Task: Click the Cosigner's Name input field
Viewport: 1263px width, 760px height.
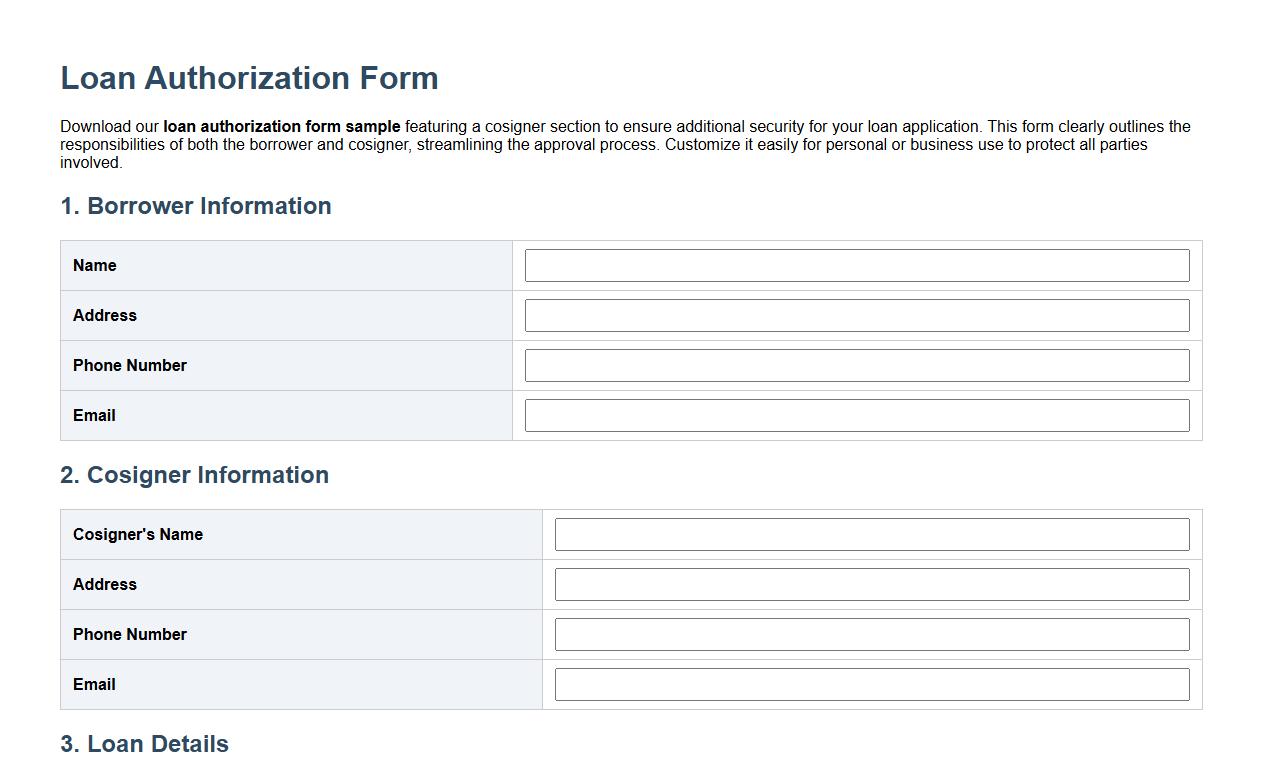Action: tap(872, 534)
